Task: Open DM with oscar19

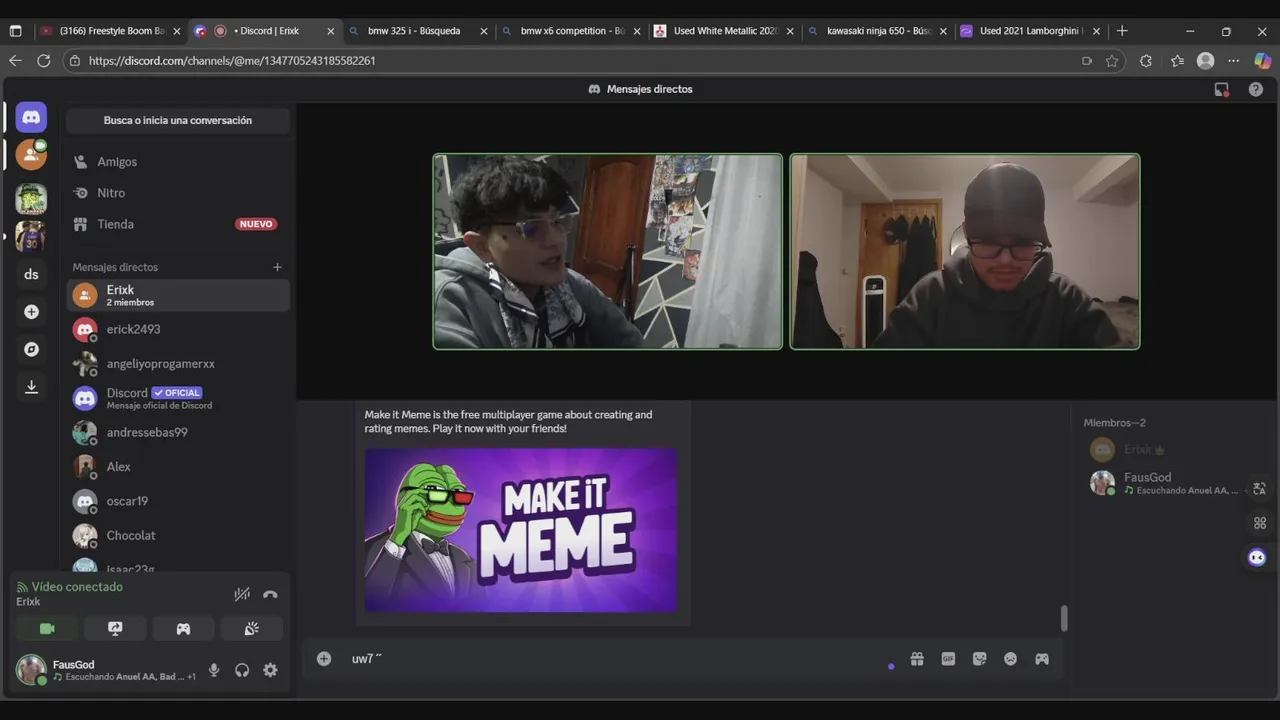Action: [178, 501]
